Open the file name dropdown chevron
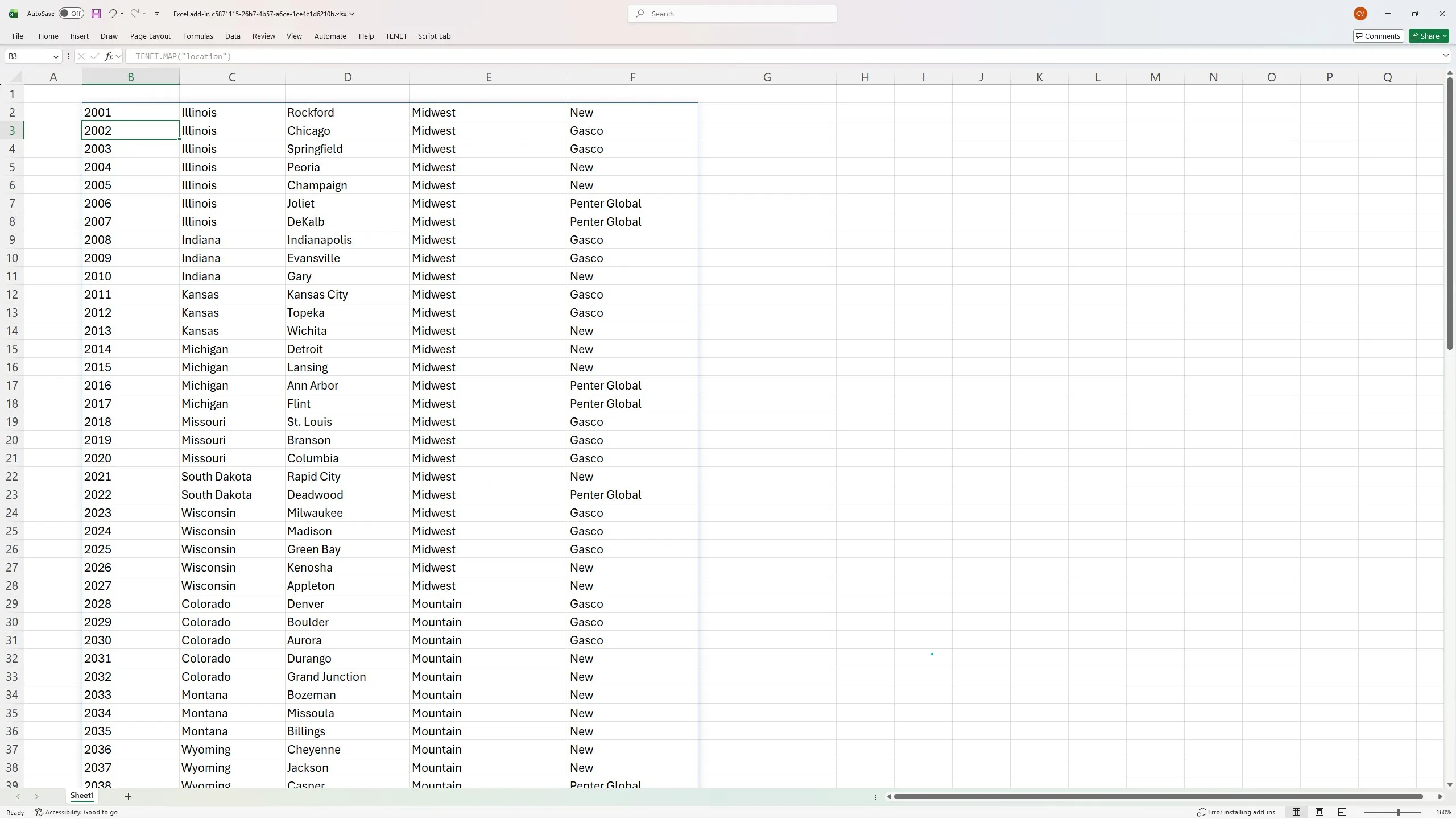Image resolution: width=1456 pixels, height=819 pixels. pos(352,14)
